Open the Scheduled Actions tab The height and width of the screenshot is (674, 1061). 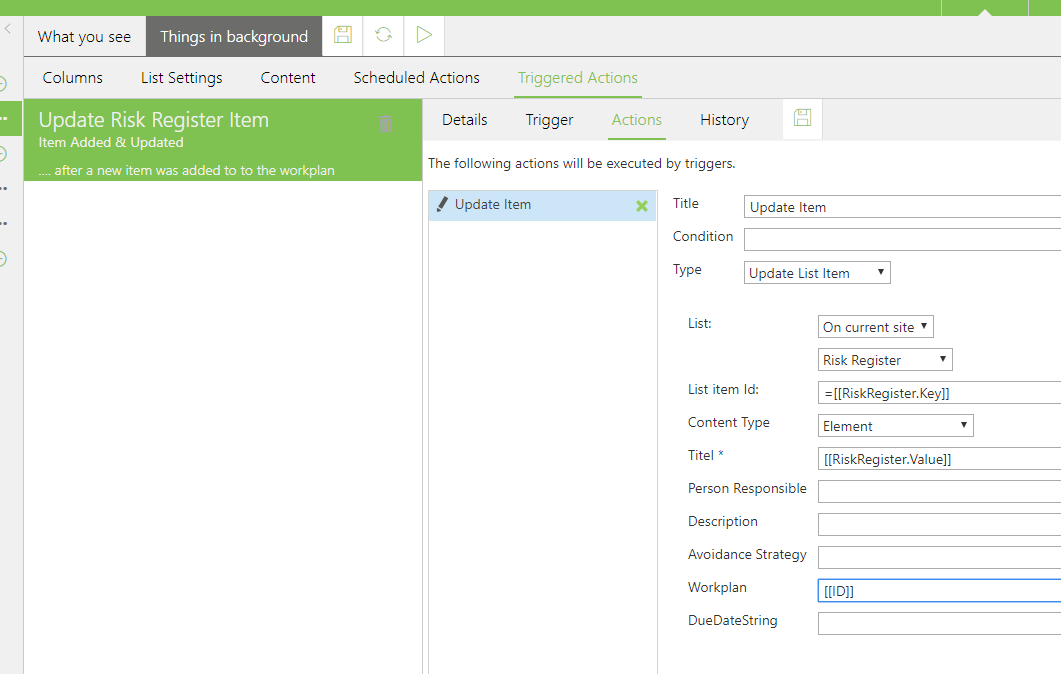coord(416,78)
